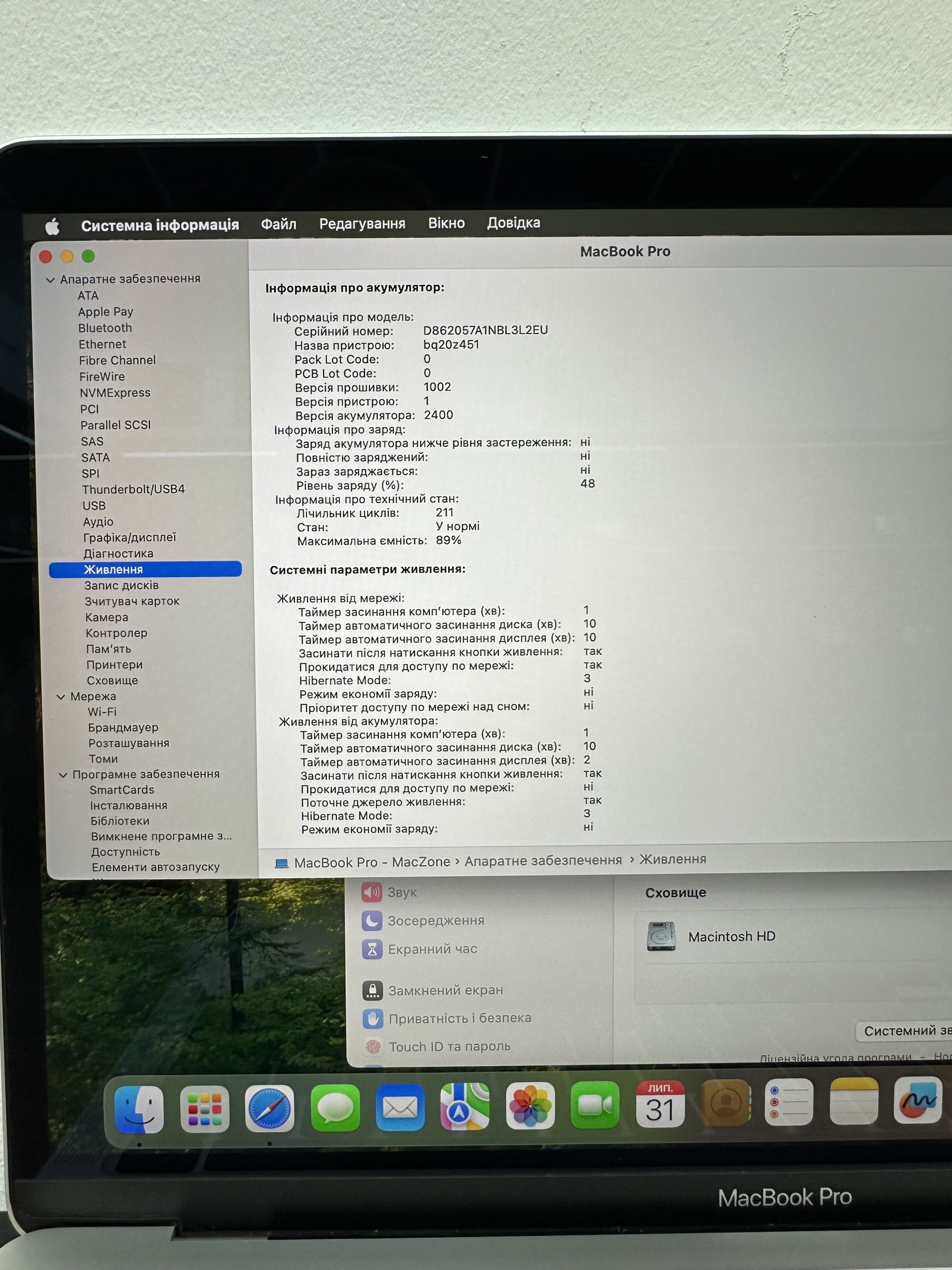Launch FaceTime from the Dock
952x1270 pixels.
click(595, 1105)
